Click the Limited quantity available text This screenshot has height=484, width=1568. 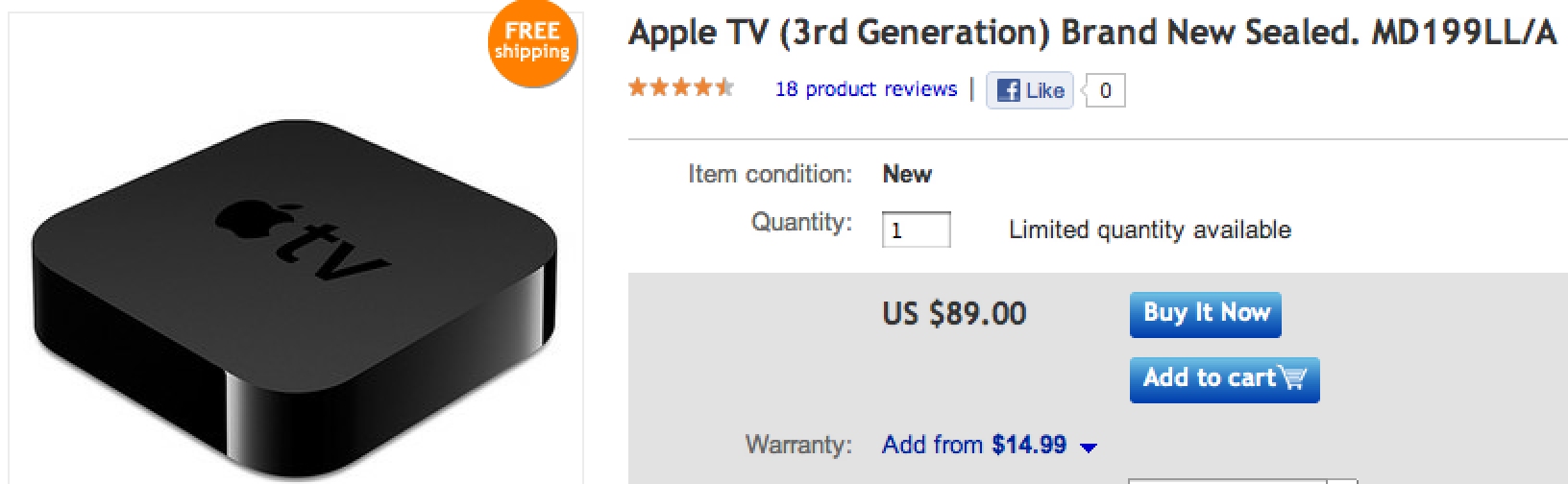point(1149,230)
